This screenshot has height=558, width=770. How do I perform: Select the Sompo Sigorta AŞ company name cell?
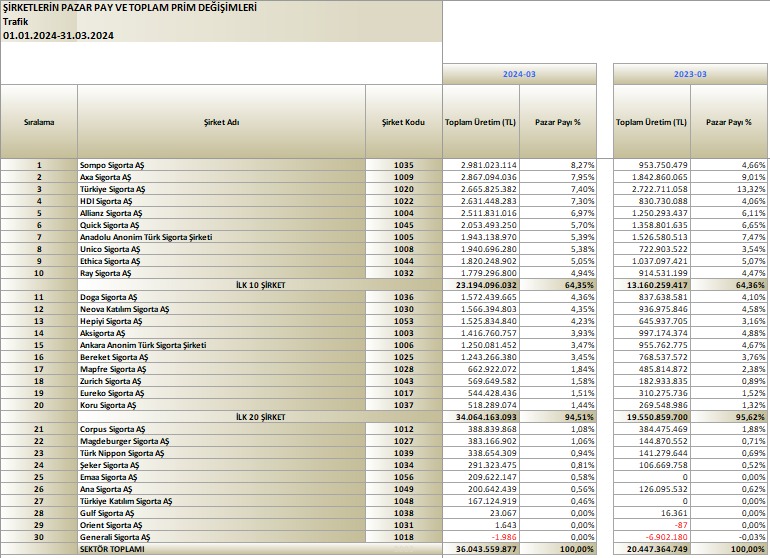pos(221,165)
